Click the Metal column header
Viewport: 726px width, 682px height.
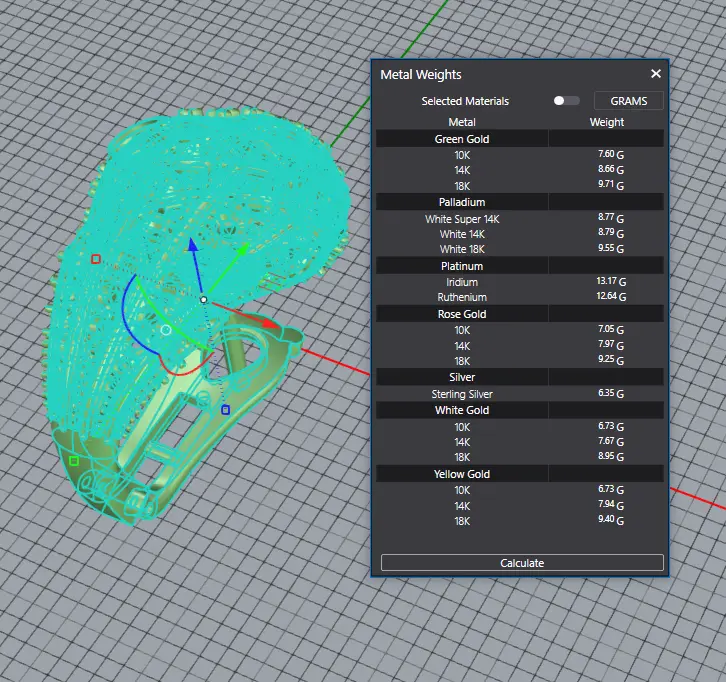pyautogui.click(x=462, y=122)
